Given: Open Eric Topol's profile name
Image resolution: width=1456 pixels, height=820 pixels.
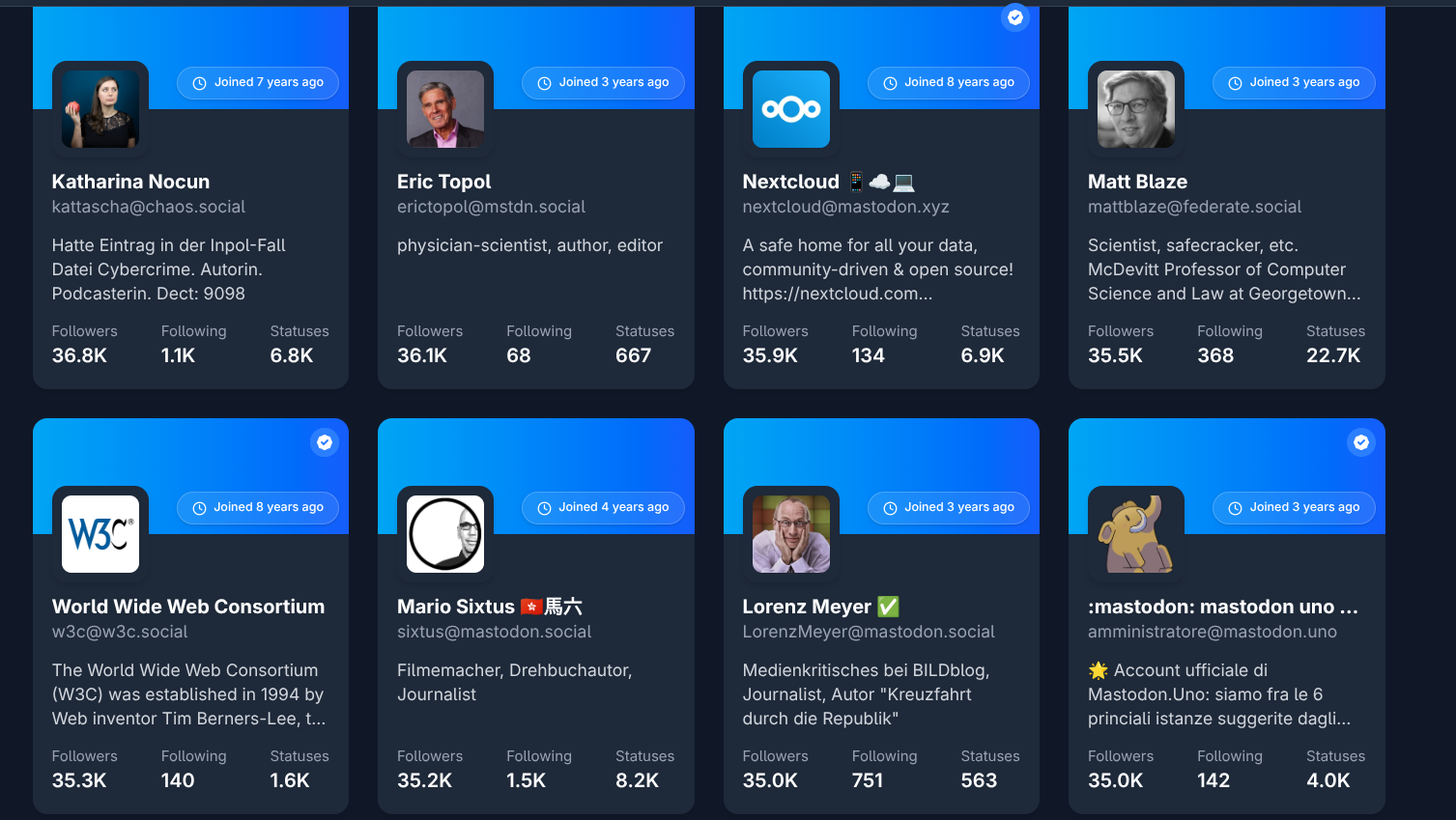Looking at the screenshot, I should pyautogui.click(x=443, y=182).
